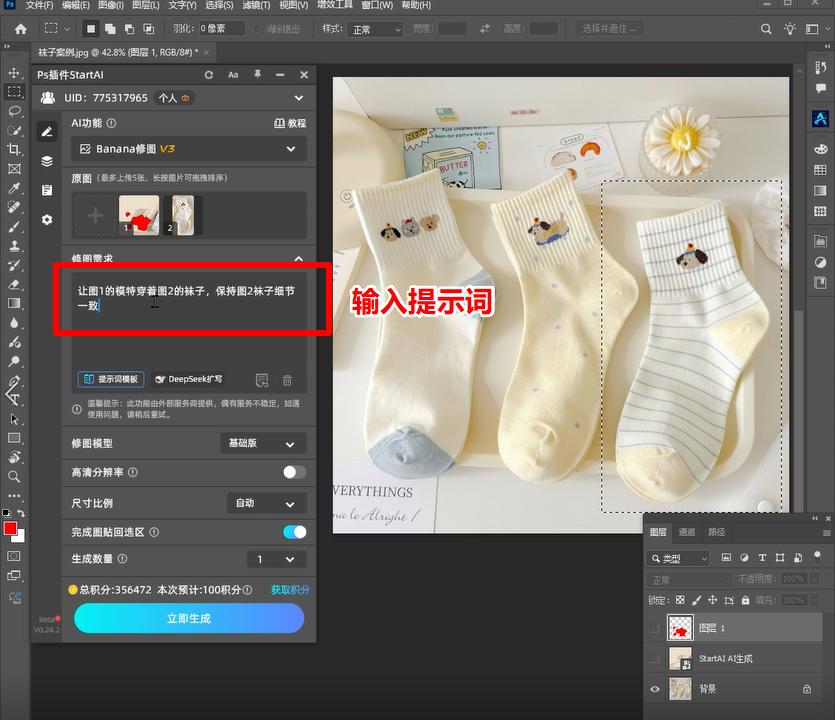This screenshot has width=835, height=720.
Task: Select the intersect with selection mode
Action: (x=149, y=29)
